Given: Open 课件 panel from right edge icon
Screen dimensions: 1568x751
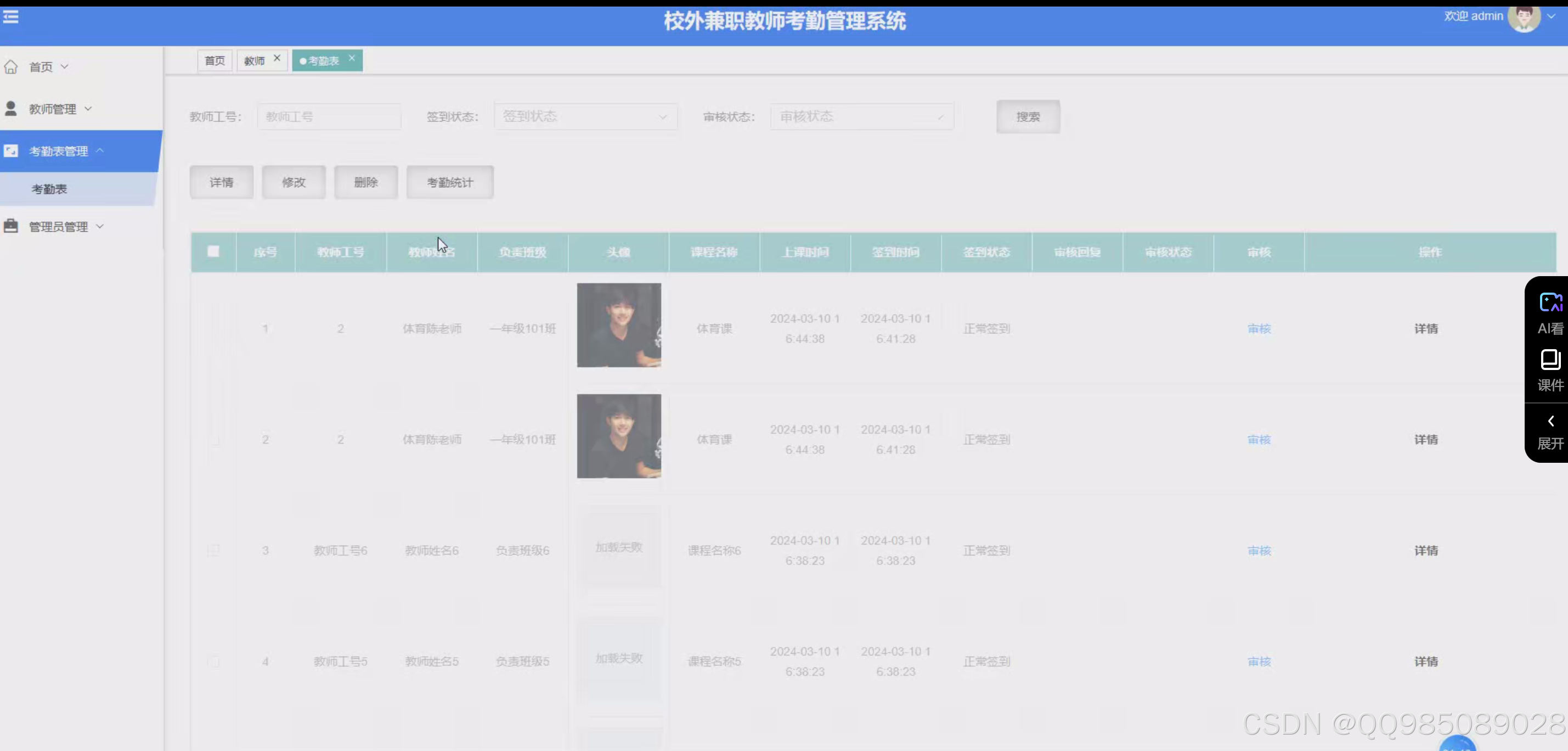Looking at the screenshot, I should [x=1550, y=361].
